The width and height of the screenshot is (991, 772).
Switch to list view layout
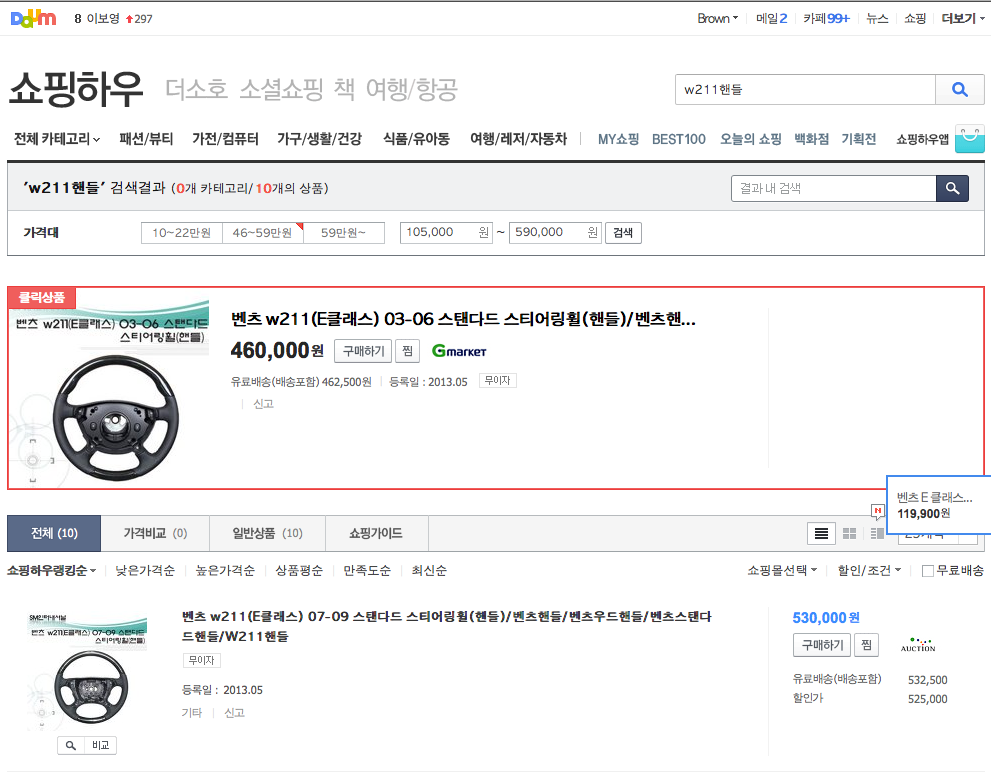tap(821, 534)
